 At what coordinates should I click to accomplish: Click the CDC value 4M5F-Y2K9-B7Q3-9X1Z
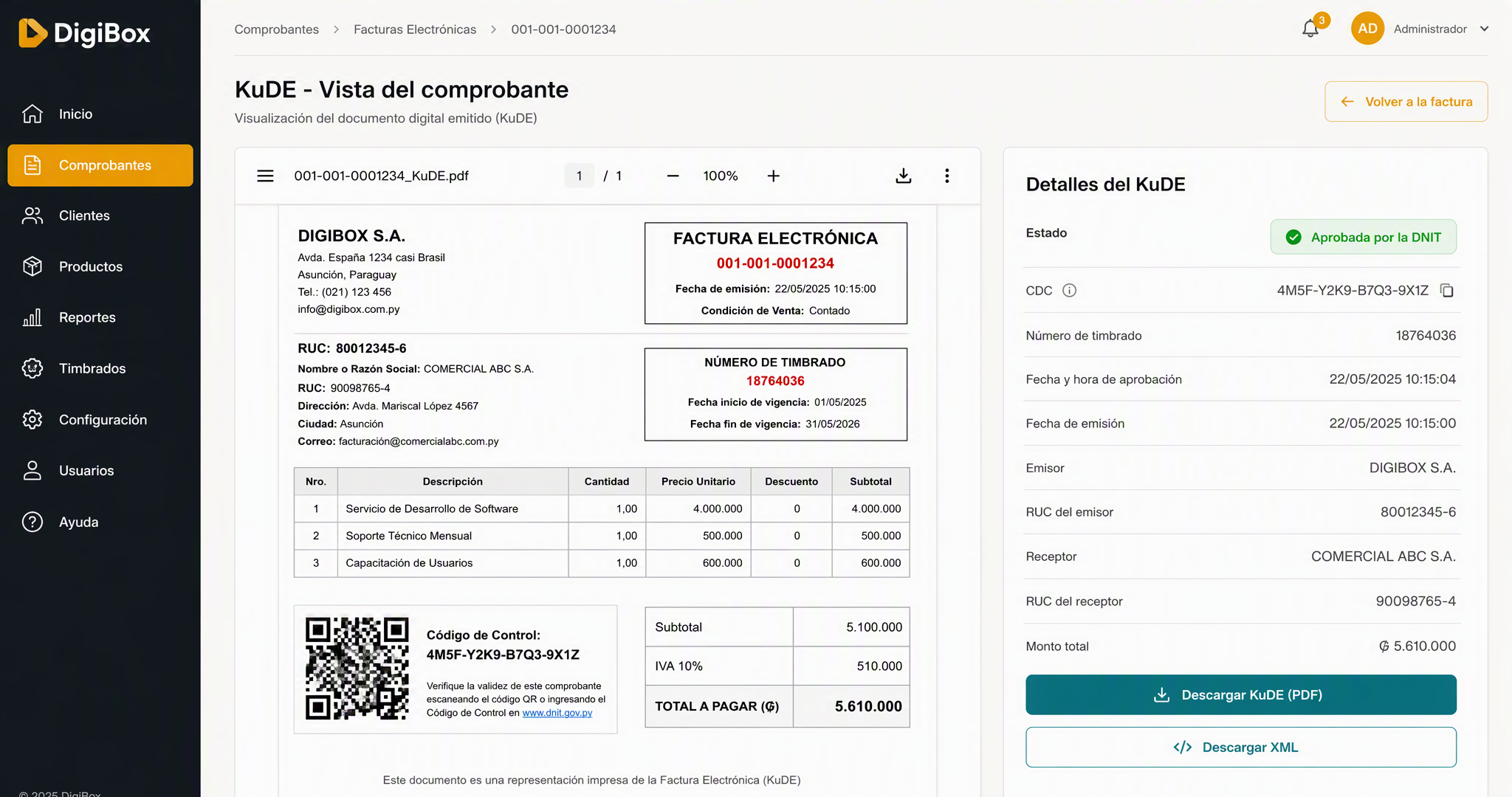click(1353, 291)
